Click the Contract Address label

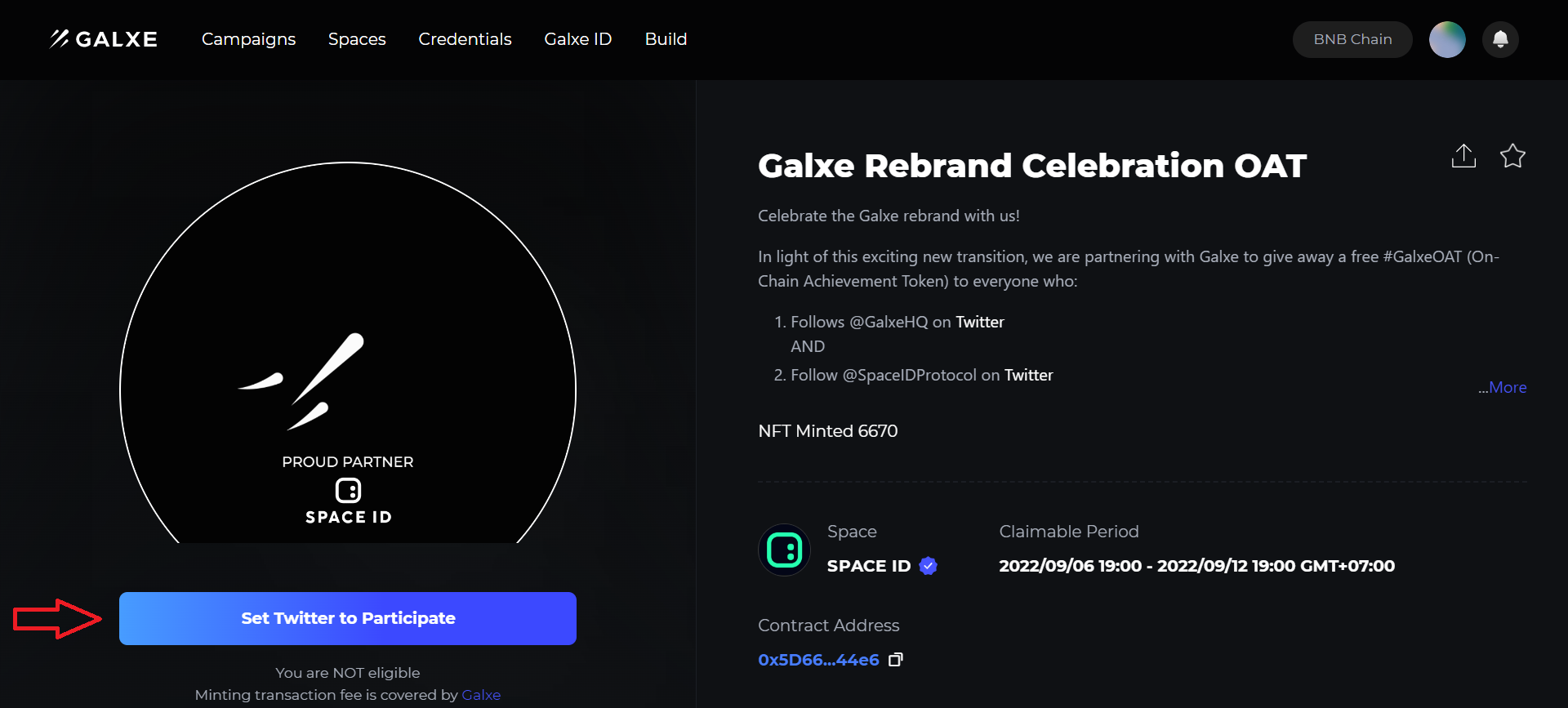coord(829,626)
